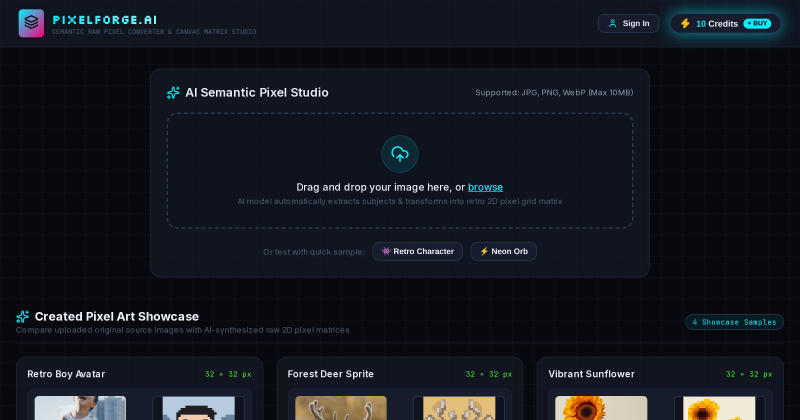
Task: Open Vibrant Sunflower original photo thumbnail
Action: (601, 408)
